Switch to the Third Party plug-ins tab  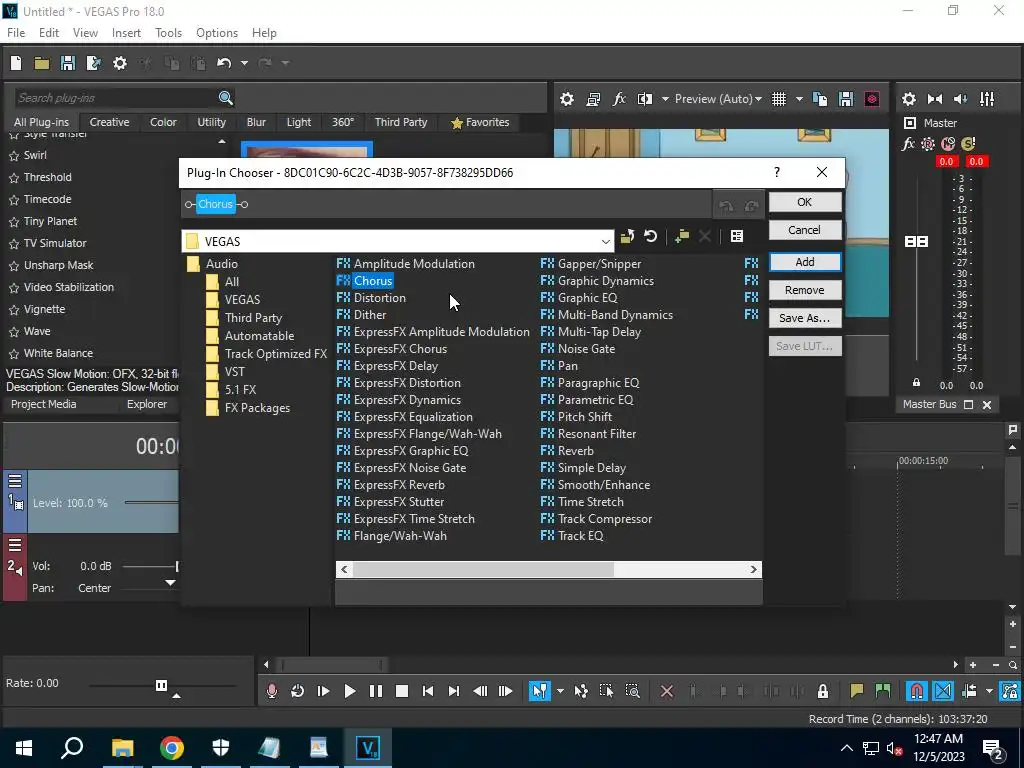pos(401,122)
